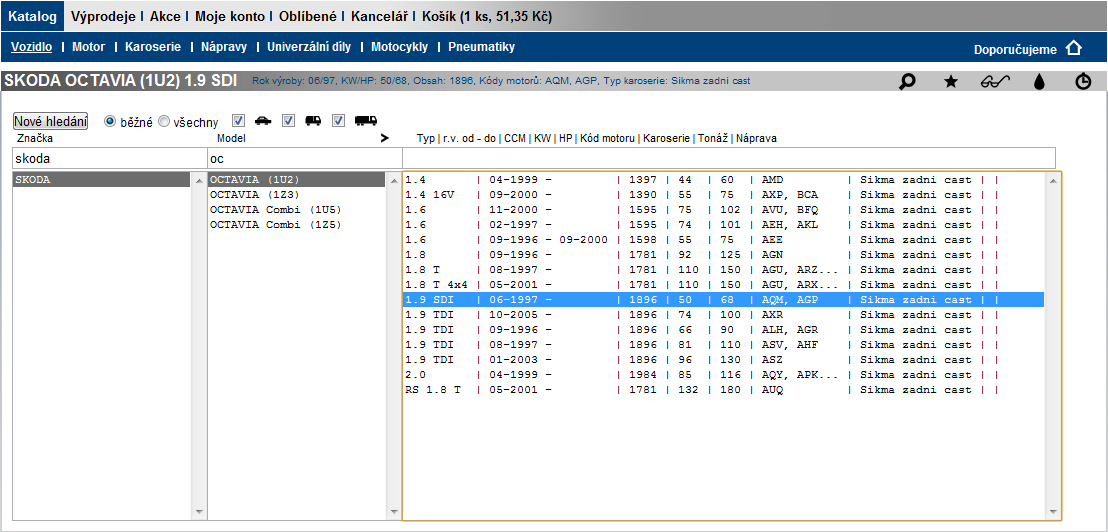This screenshot has width=1108, height=532.
Task: Switch to Motor section
Action: coord(88,47)
